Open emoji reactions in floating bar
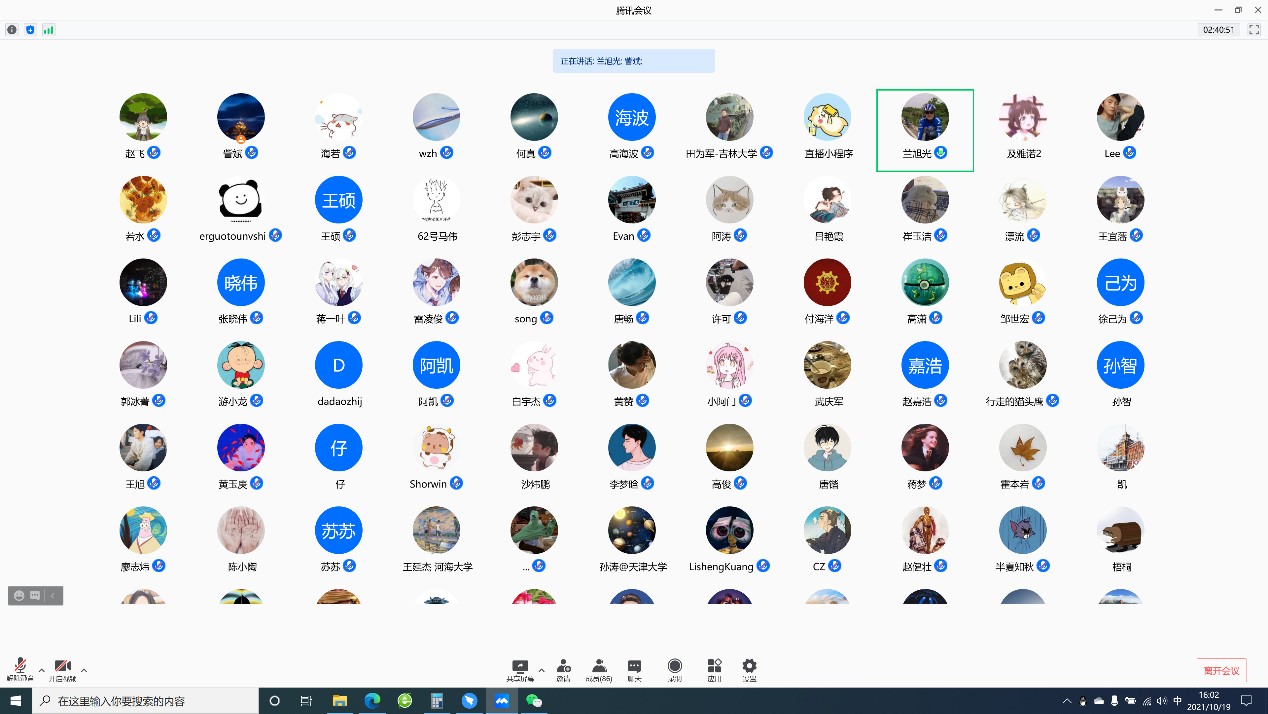This screenshot has width=1268, height=714. [x=18, y=596]
